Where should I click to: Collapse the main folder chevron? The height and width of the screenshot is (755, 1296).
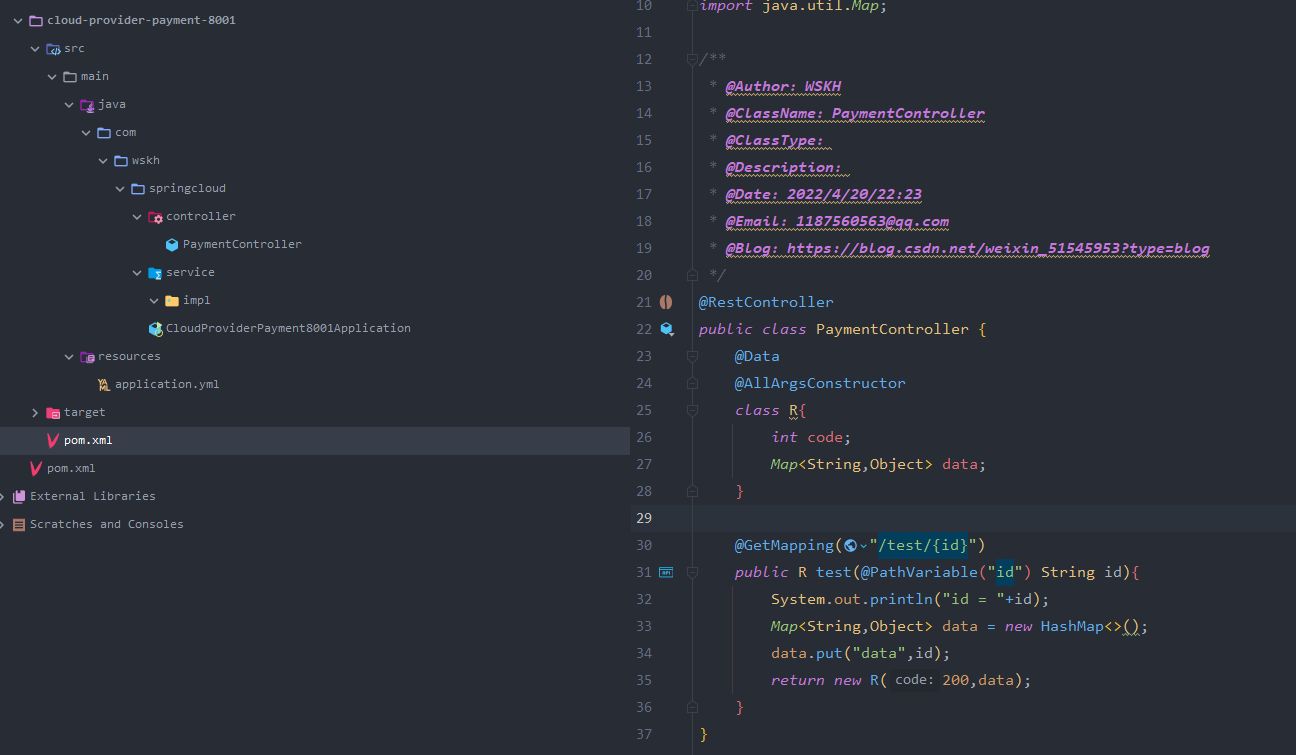pos(52,76)
